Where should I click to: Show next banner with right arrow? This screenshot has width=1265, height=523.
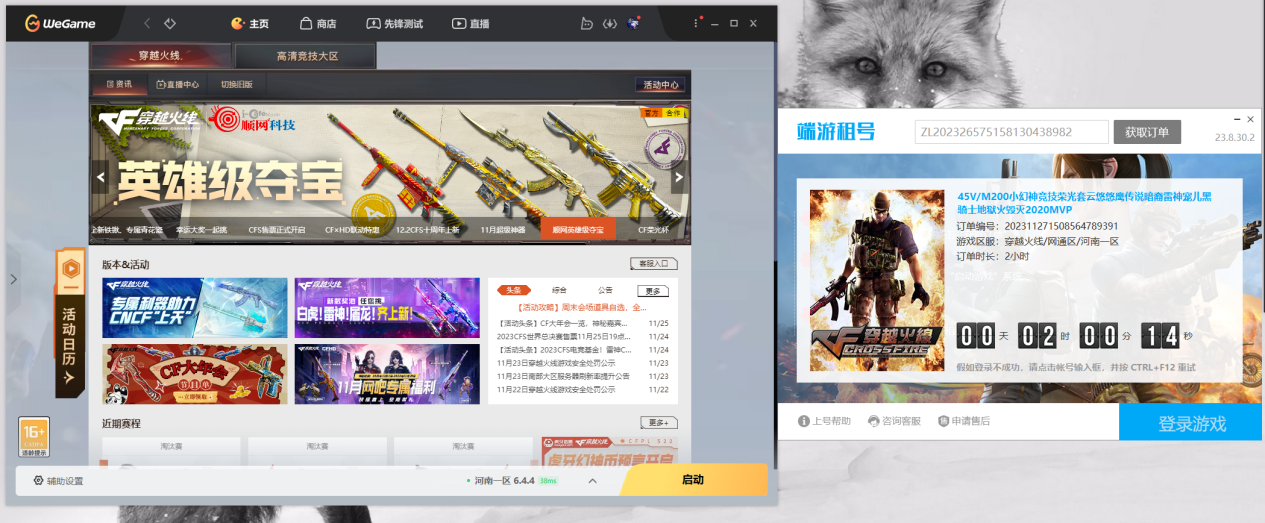point(678,177)
